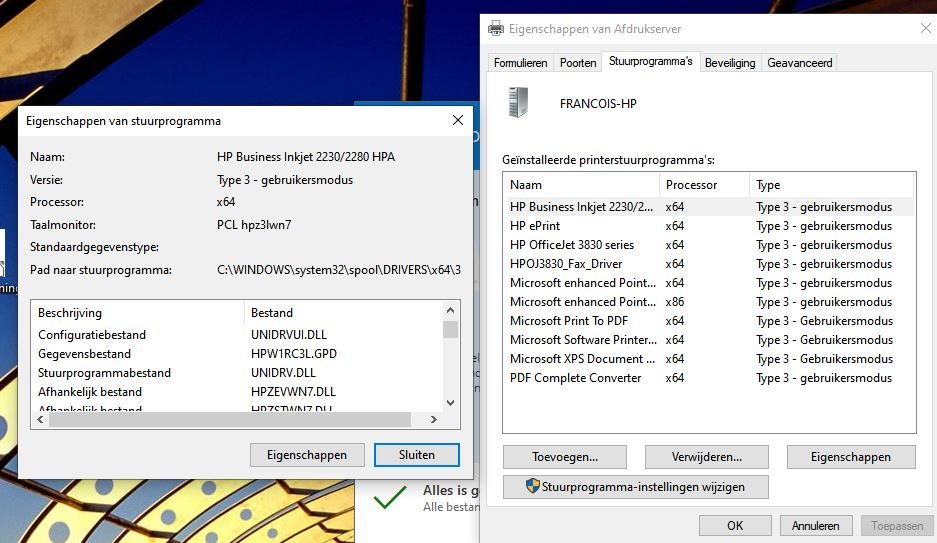Viewport: 937px width, 543px height.
Task: Select the Stuurprogramma's tab
Action: (651, 62)
